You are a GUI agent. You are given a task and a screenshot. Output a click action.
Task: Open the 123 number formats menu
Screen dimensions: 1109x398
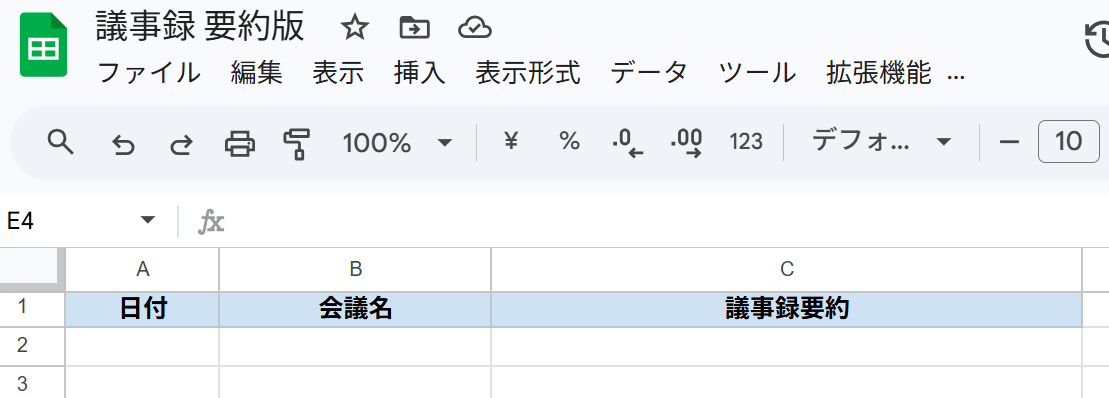tap(746, 142)
